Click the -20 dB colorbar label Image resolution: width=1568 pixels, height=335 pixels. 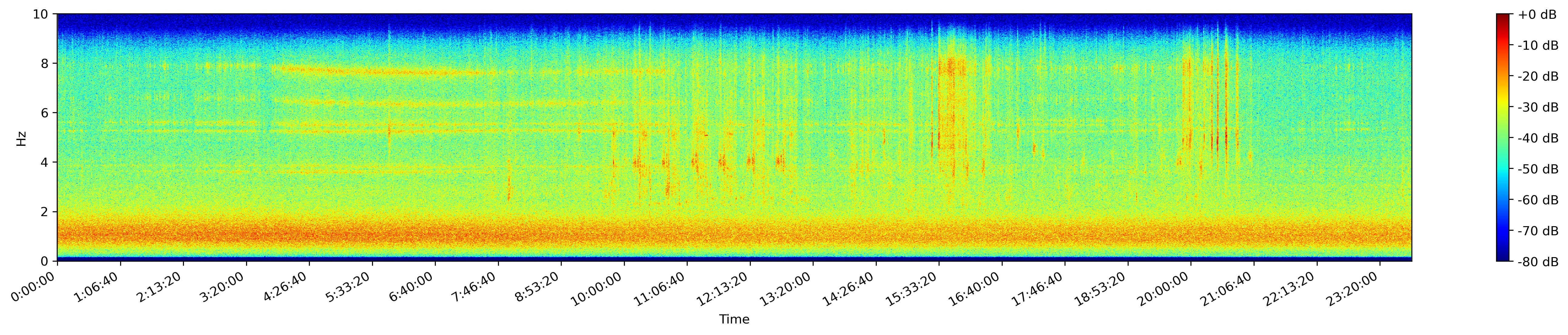tap(1538, 77)
